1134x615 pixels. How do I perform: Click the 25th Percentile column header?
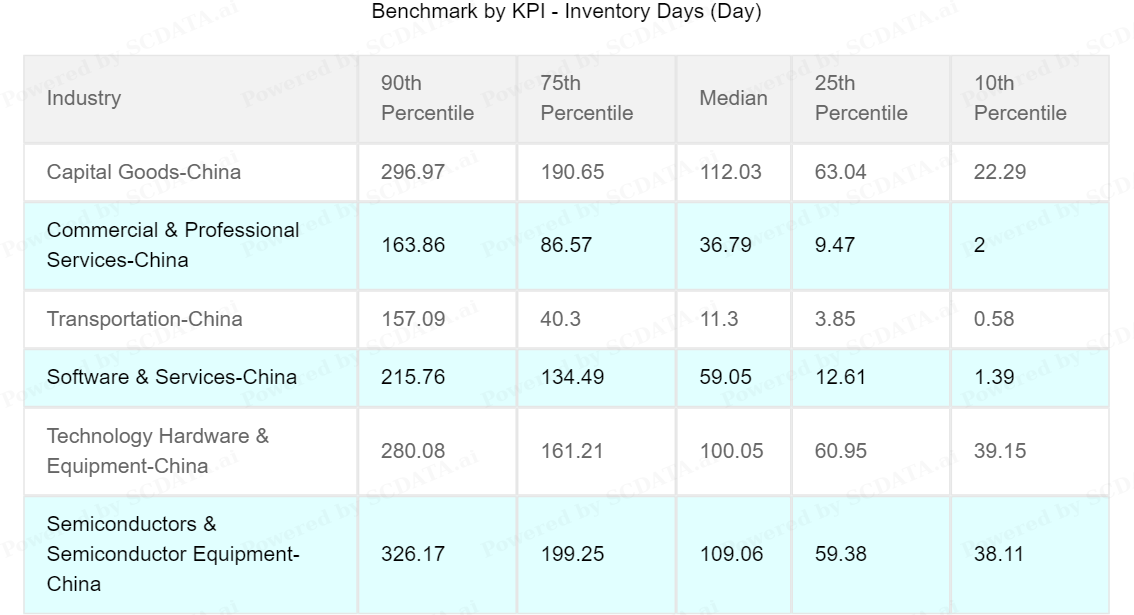[x=861, y=98]
